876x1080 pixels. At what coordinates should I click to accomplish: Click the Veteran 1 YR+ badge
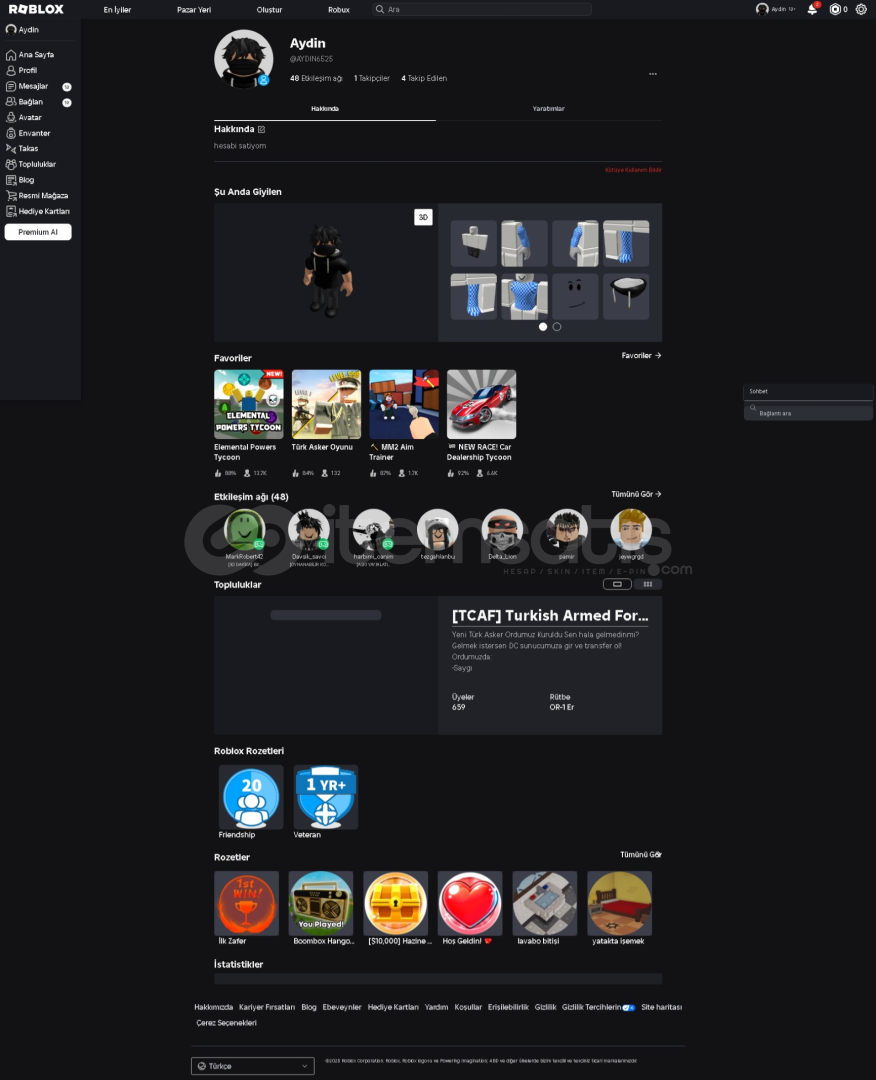point(326,797)
